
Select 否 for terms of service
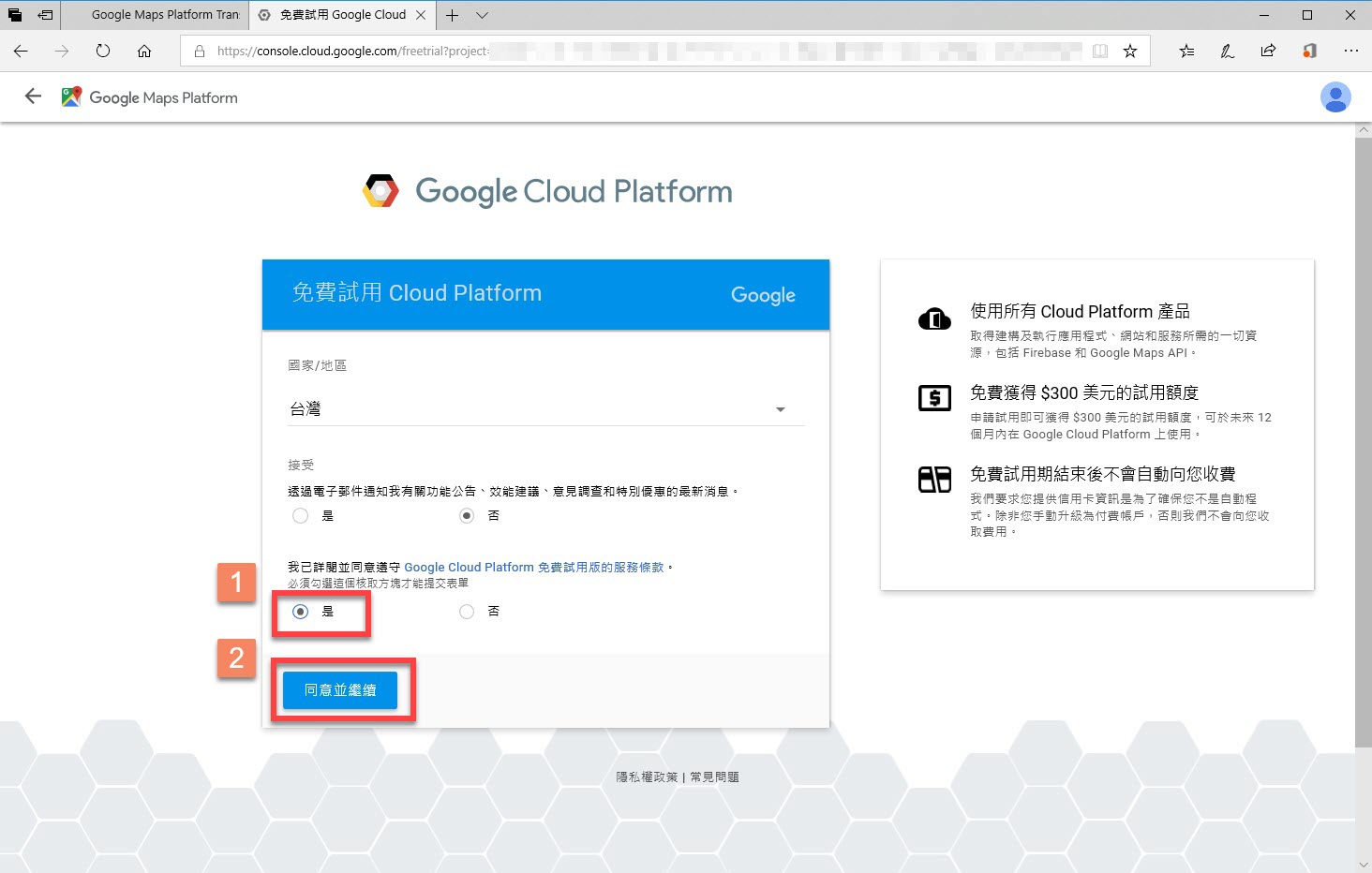pyautogui.click(x=467, y=612)
